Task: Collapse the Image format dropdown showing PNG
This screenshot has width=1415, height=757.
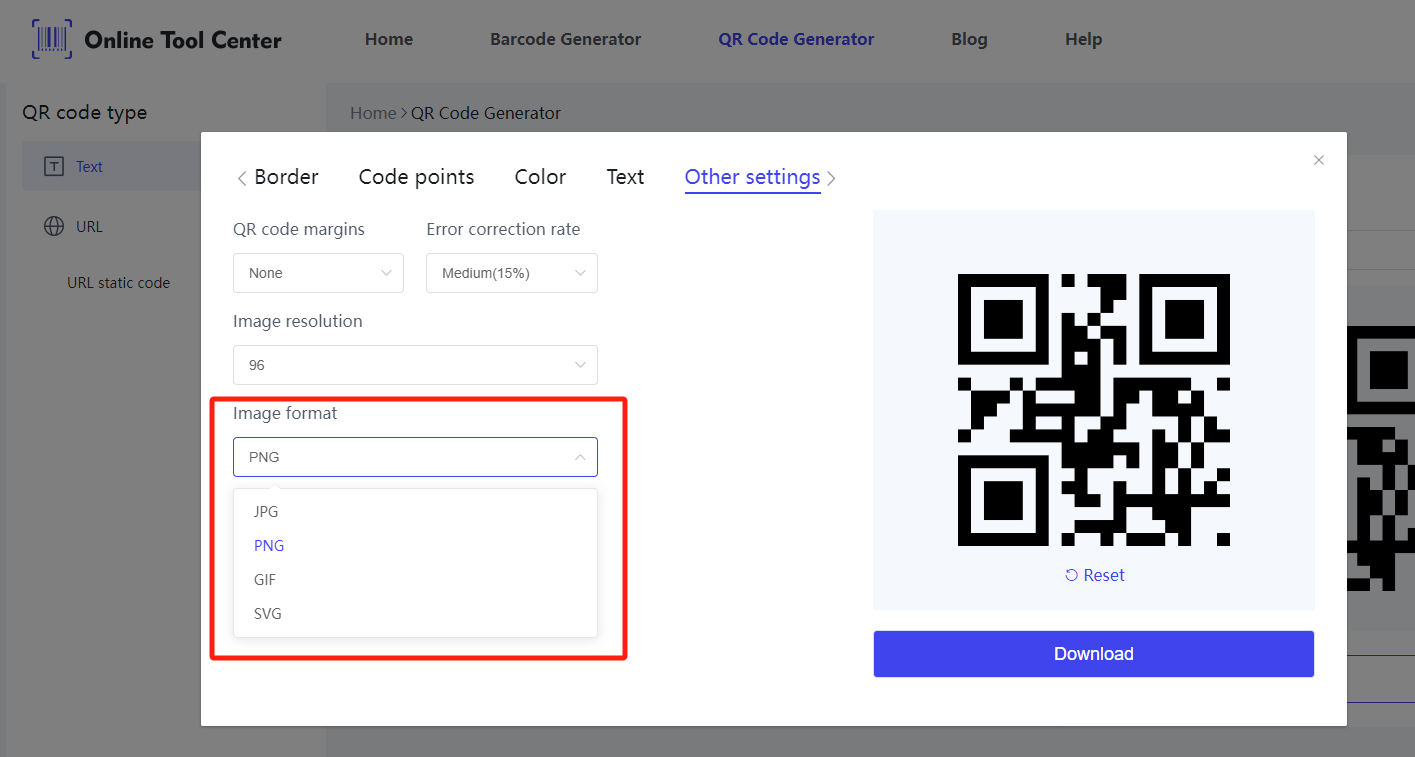Action: pyautogui.click(x=415, y=457)
